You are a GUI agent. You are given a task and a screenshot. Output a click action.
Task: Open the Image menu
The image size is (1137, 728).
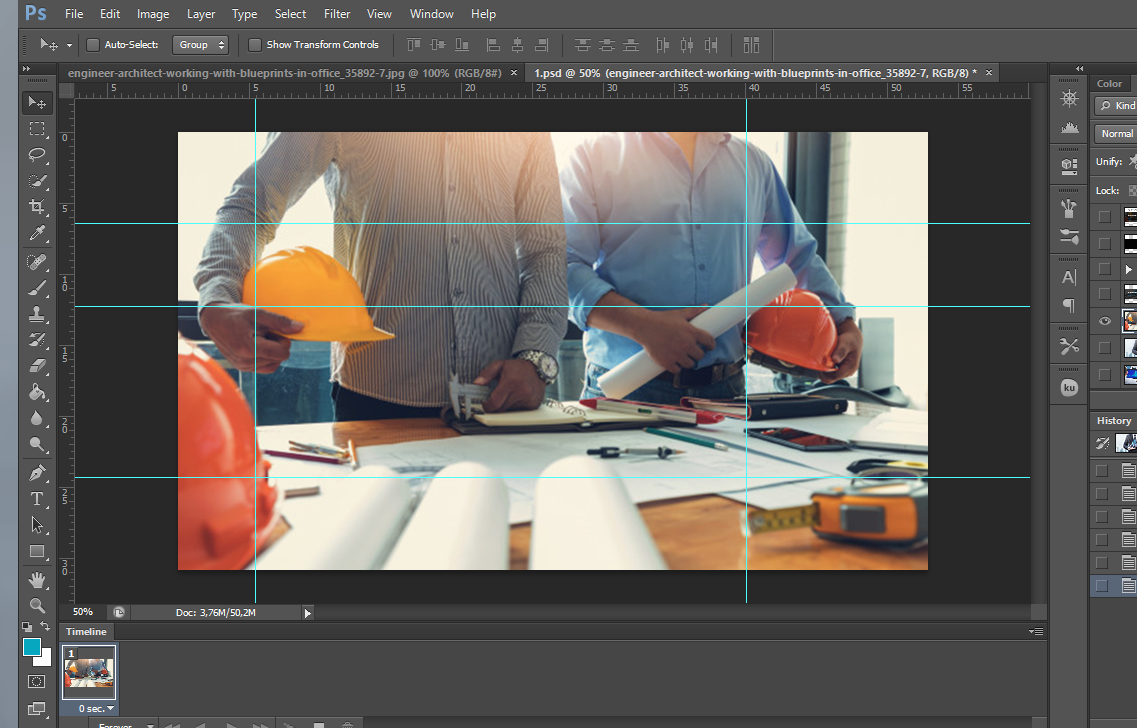click(153, 14)
